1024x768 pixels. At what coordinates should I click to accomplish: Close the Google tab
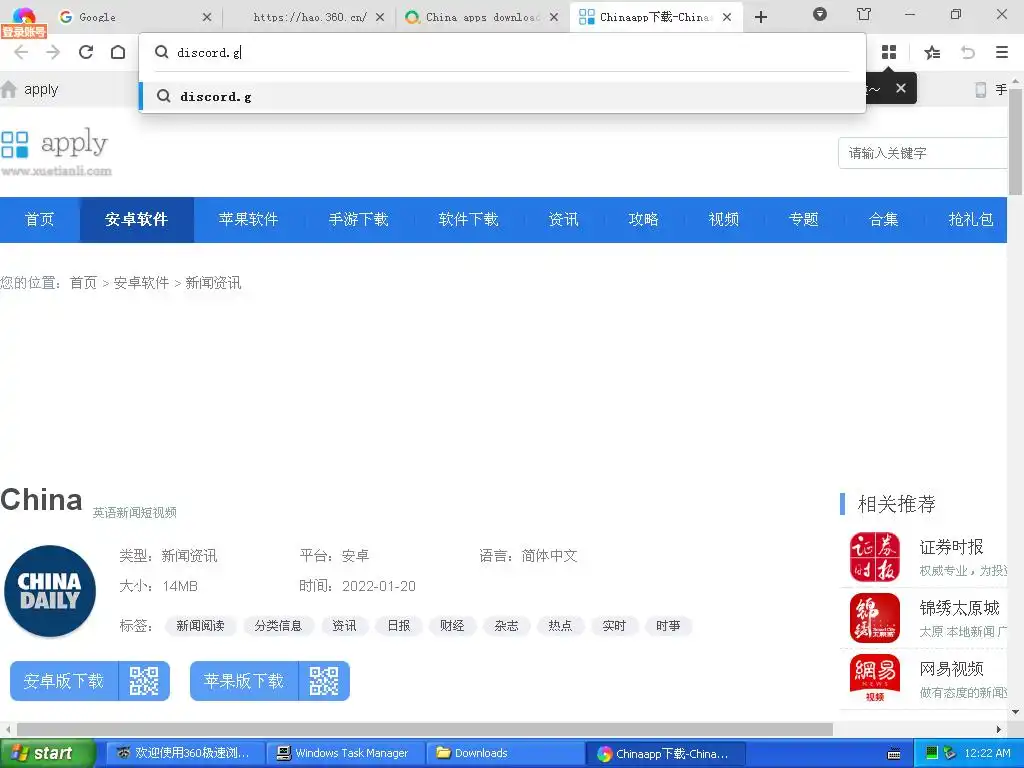(x=207, y=17)
